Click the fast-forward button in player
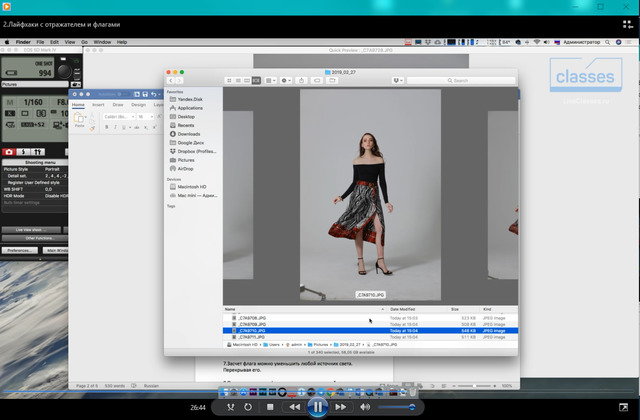This screenshot has height=420, width=640. tap(342, 408)
